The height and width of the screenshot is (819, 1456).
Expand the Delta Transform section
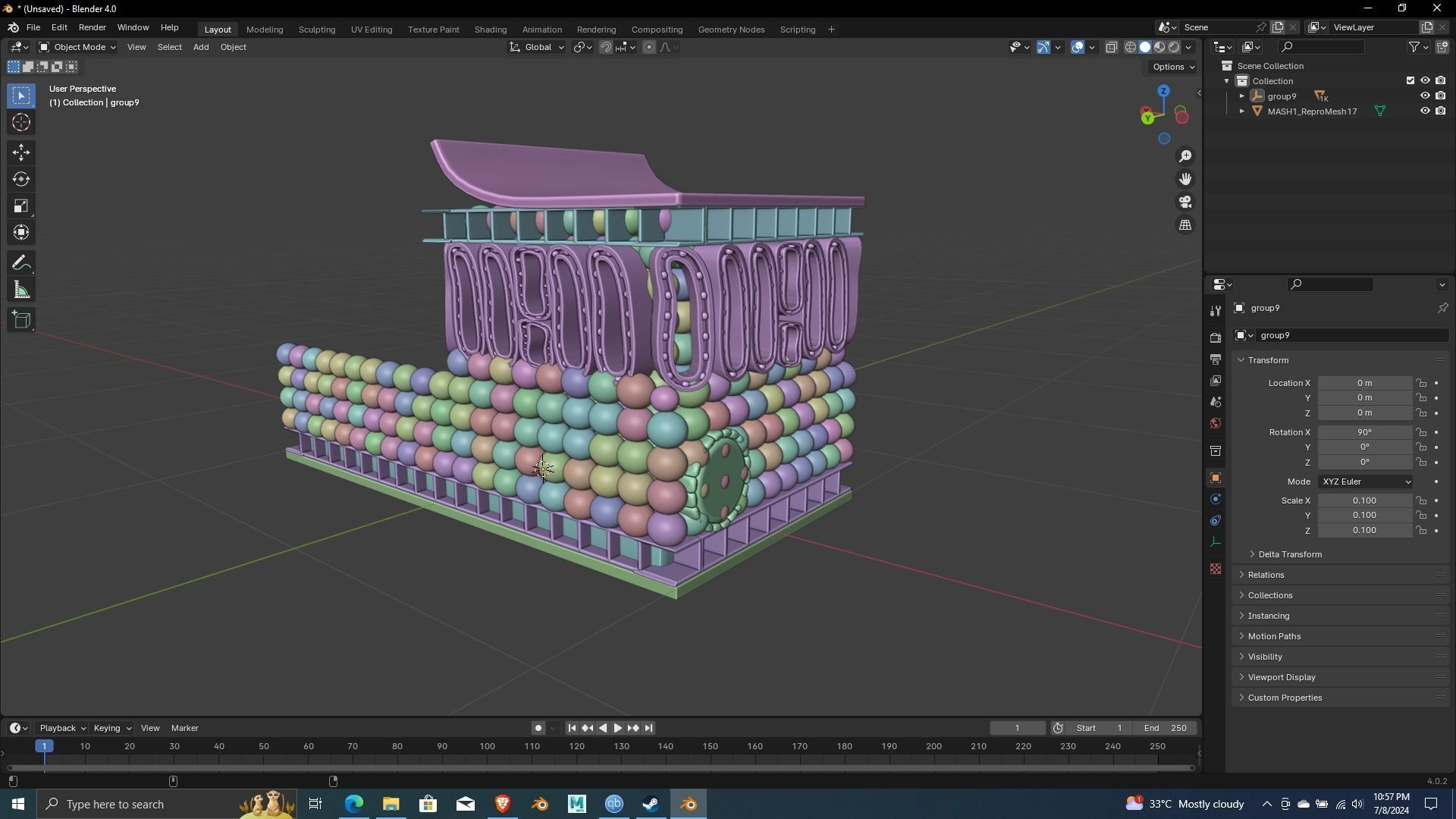tap(1289, 554)
